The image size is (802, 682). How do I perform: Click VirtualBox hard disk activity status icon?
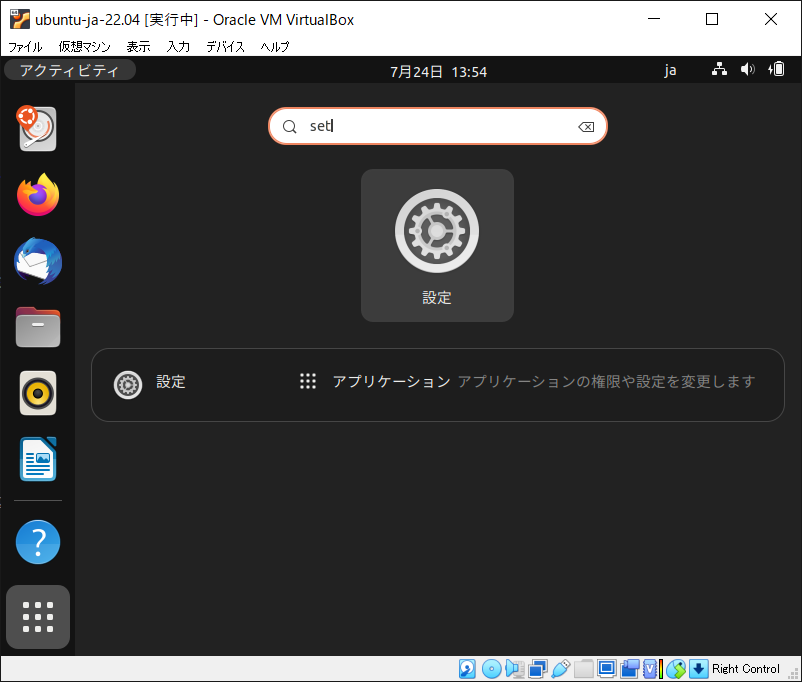tap(467, 669)
